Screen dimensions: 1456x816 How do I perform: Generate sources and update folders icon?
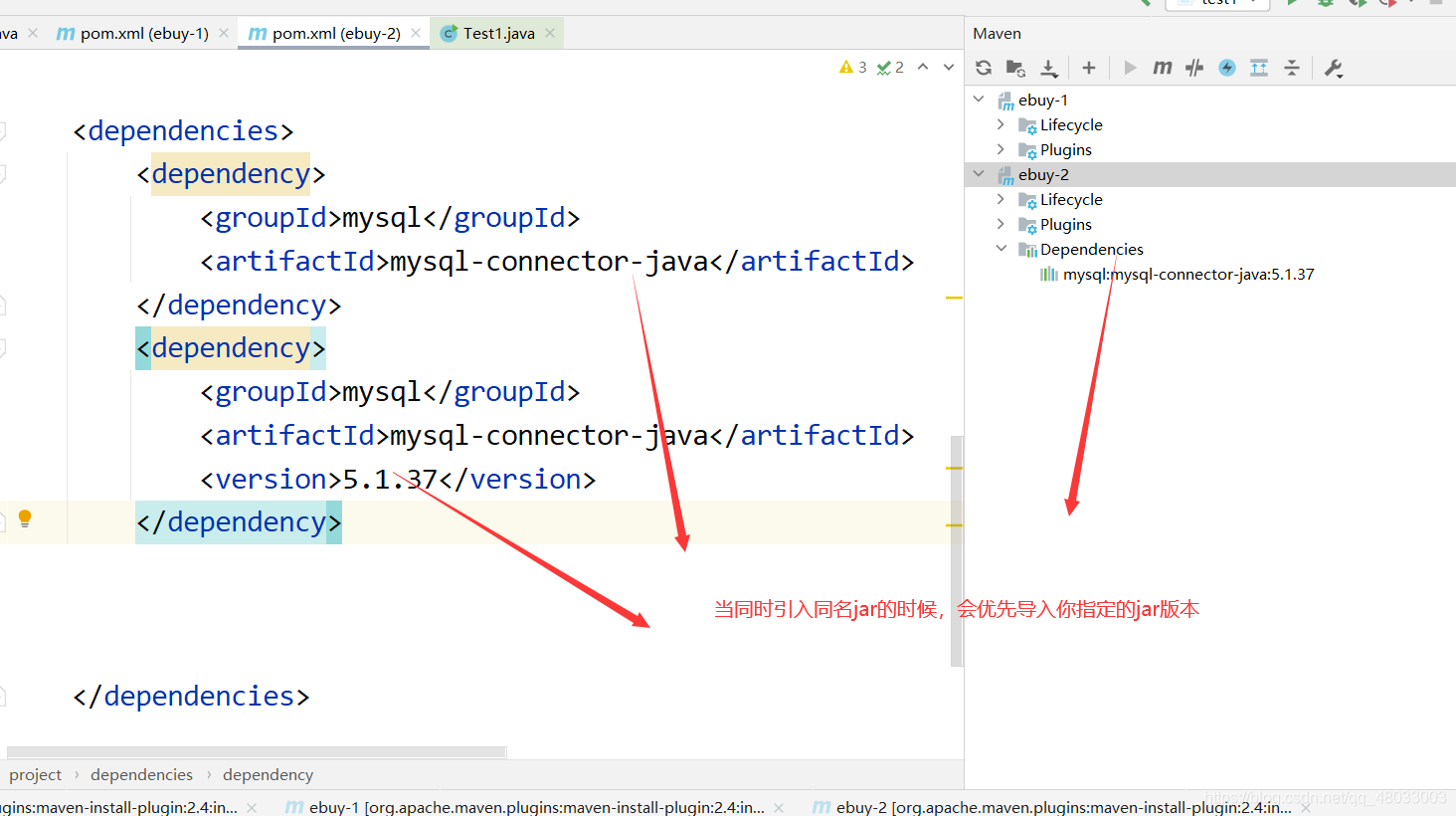click(x=1015, y=68)
